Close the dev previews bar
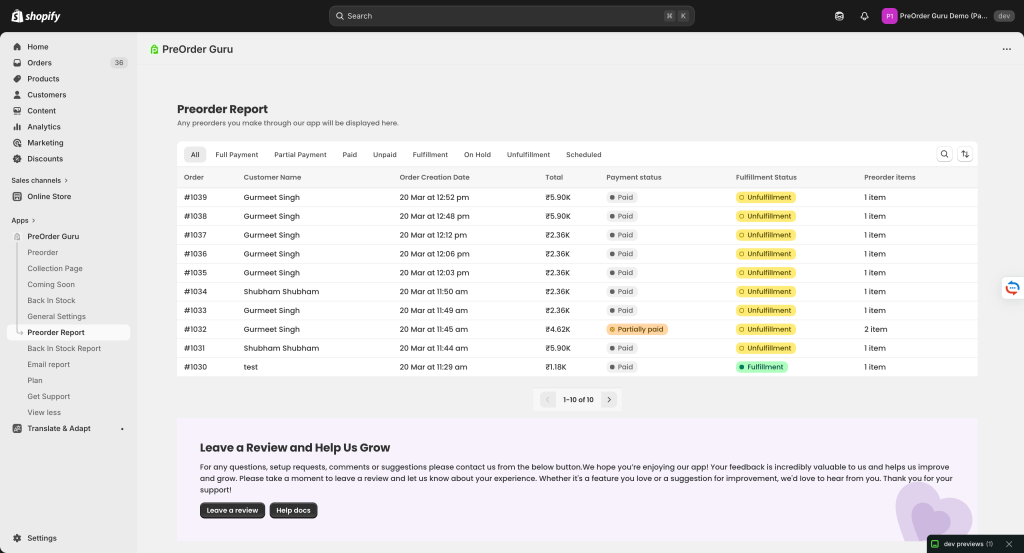Image resolution: width=1024 pixels, height=553 pixels. pyautogui.click(x=1009, y=544)
